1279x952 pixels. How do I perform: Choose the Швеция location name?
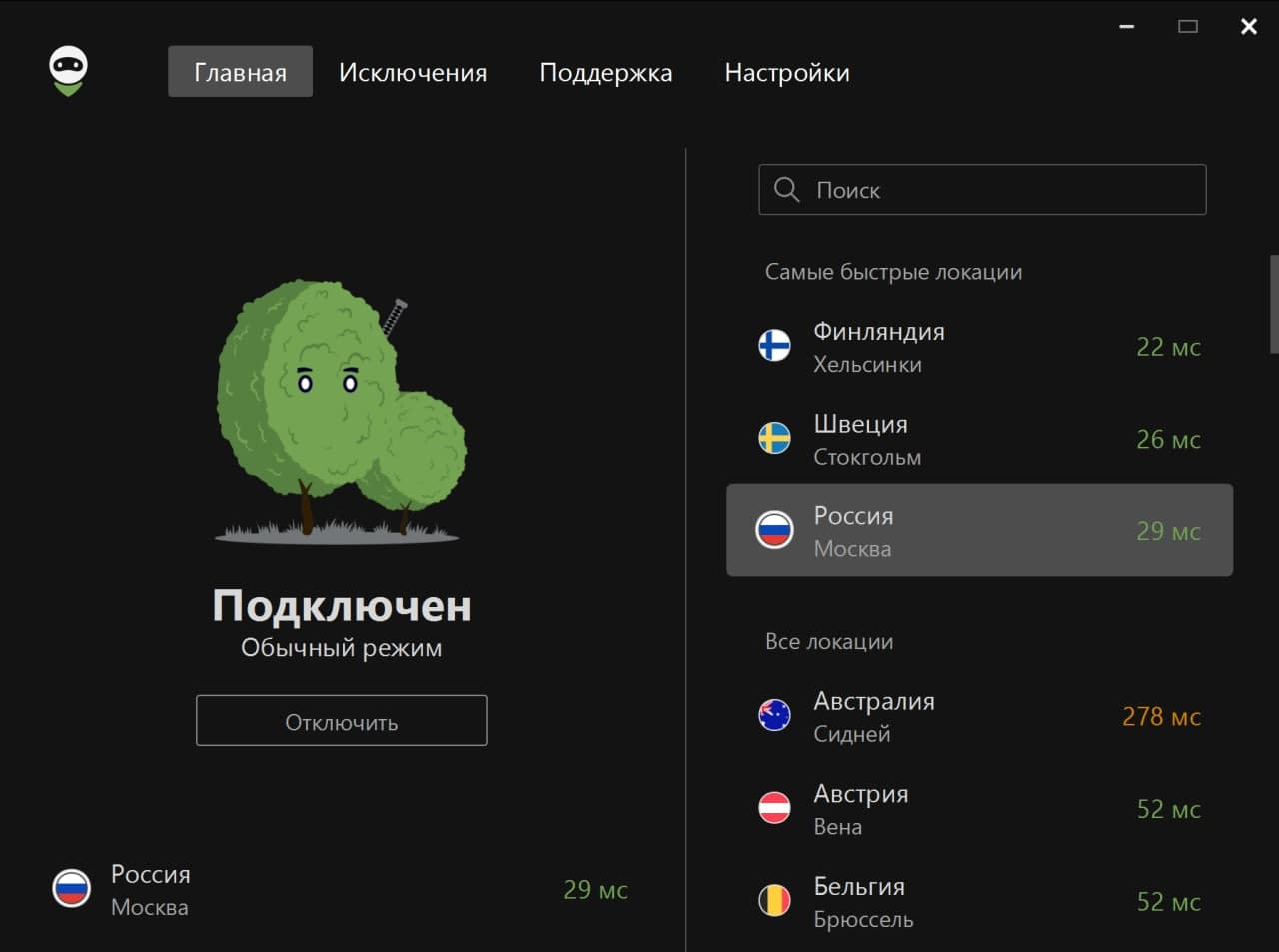[860, 424]
